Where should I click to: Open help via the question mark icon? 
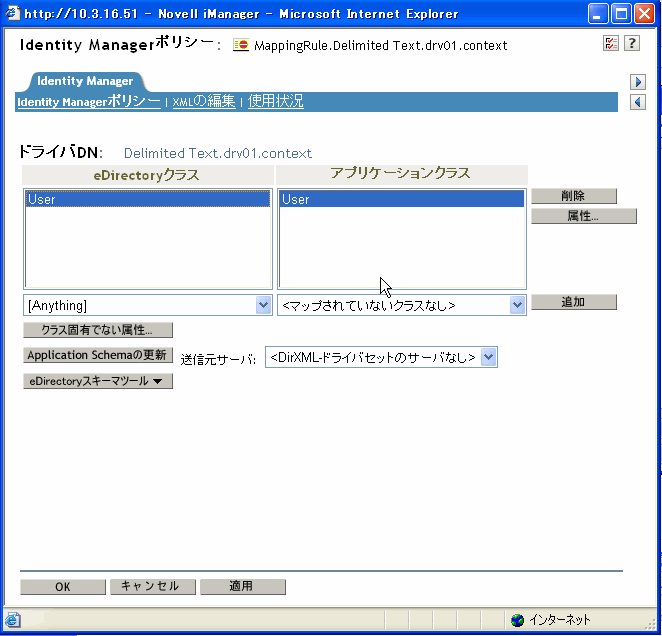click(x=632, y=43)
